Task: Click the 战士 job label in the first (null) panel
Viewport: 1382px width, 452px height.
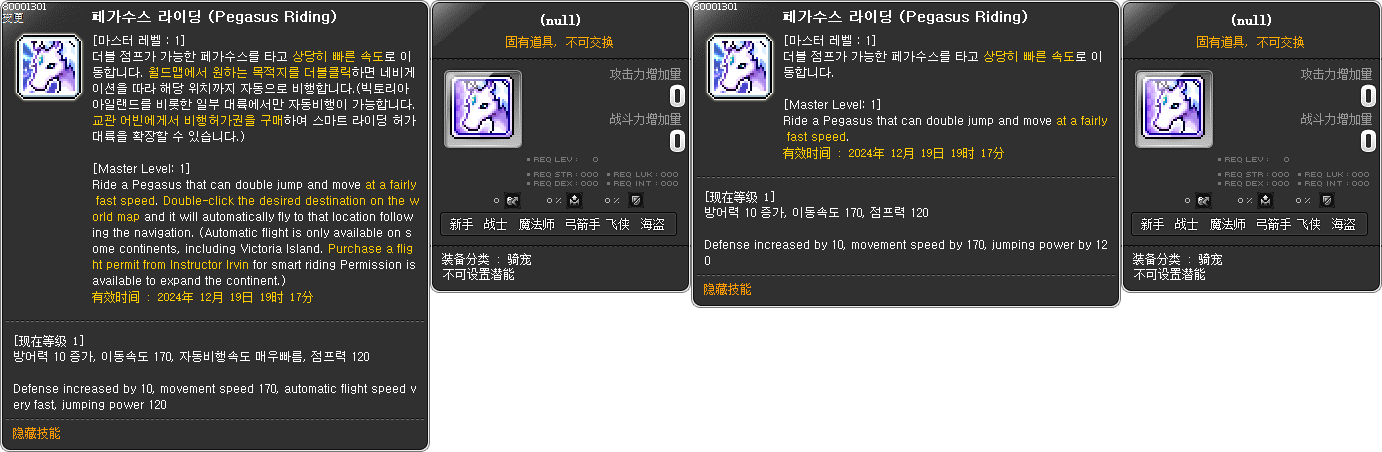Action: pos(496,225)
